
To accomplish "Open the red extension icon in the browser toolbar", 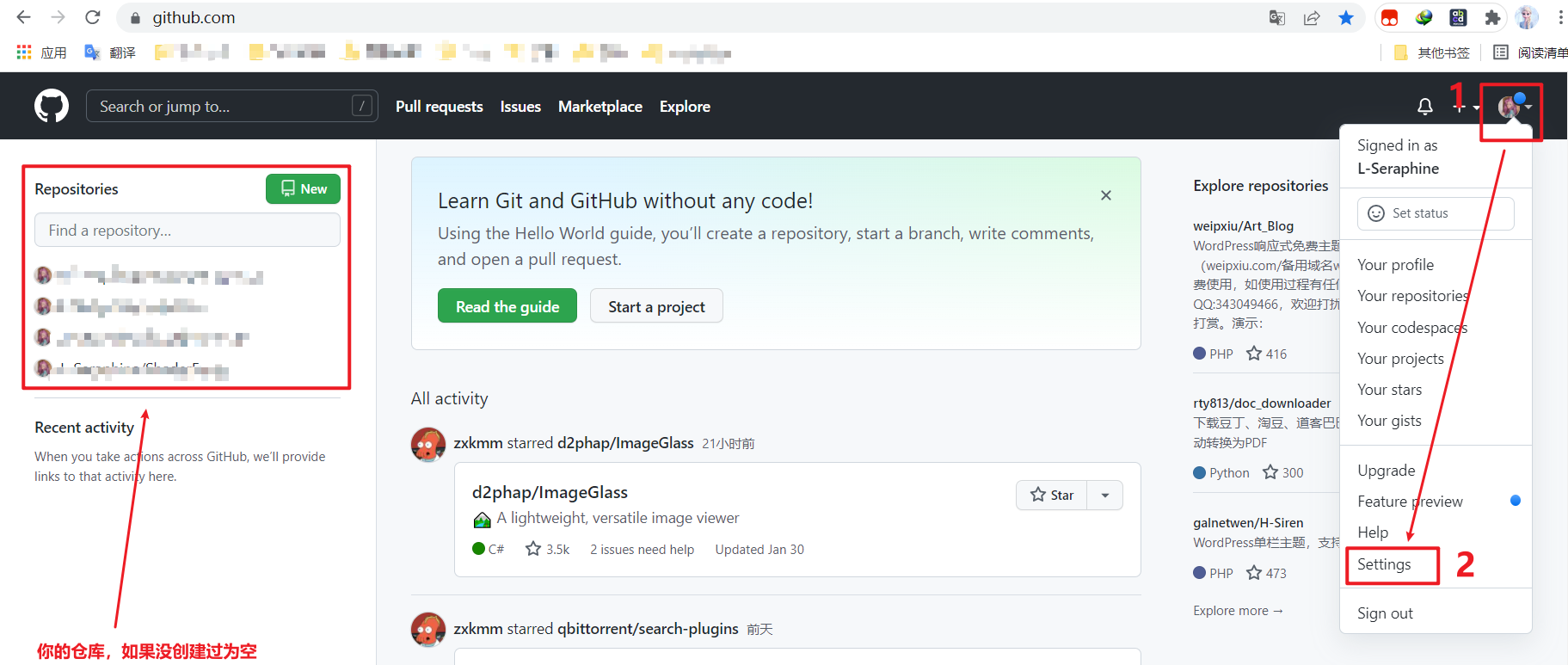I will [1389, 18].
